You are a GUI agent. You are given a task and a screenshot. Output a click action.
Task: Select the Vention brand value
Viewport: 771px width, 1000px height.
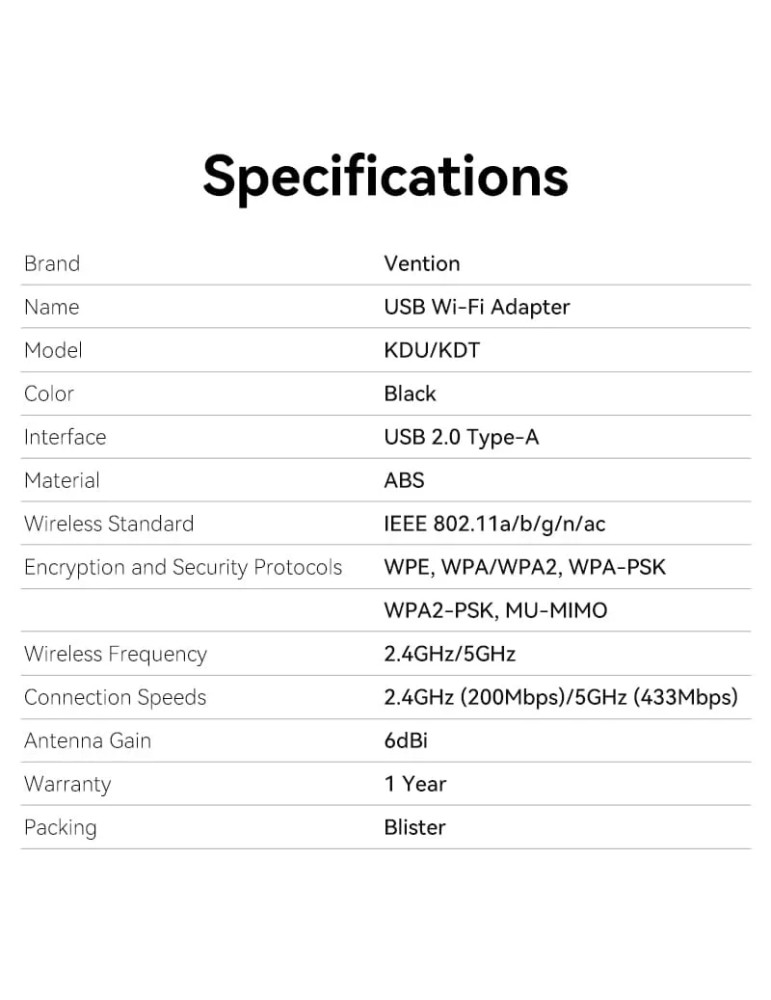click(422, 264)
